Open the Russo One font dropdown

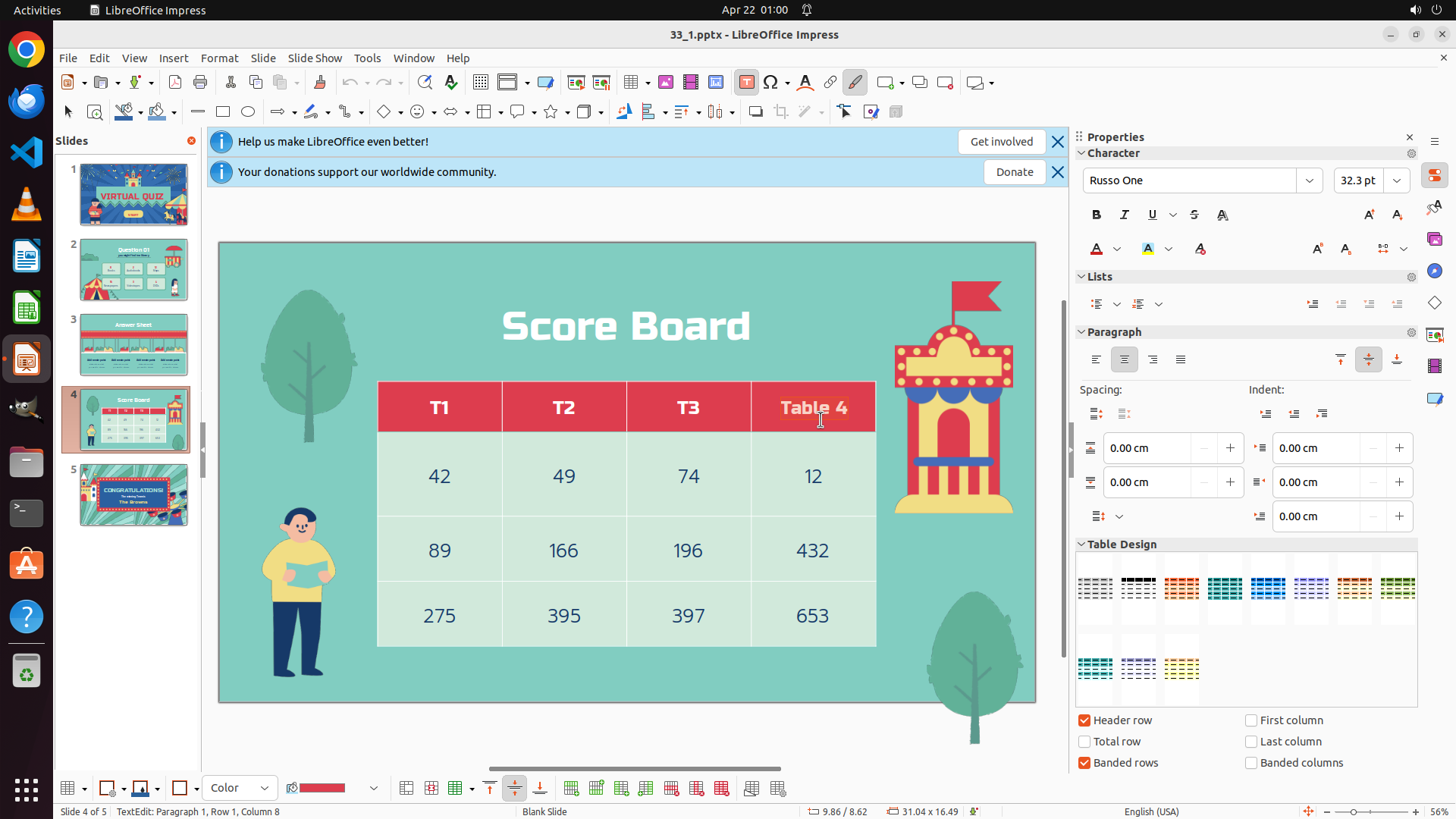1310,180
